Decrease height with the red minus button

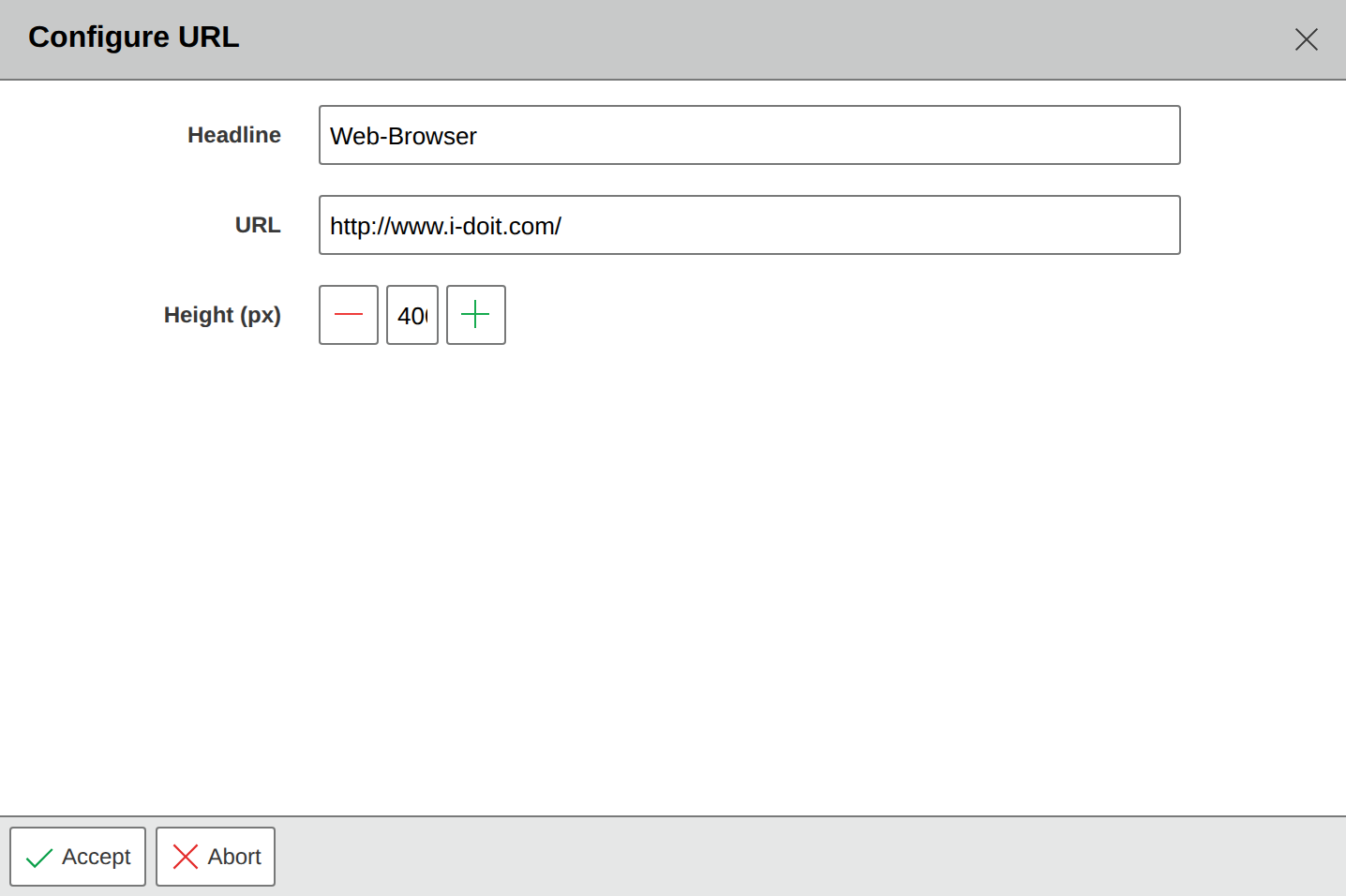click(349, 315)
